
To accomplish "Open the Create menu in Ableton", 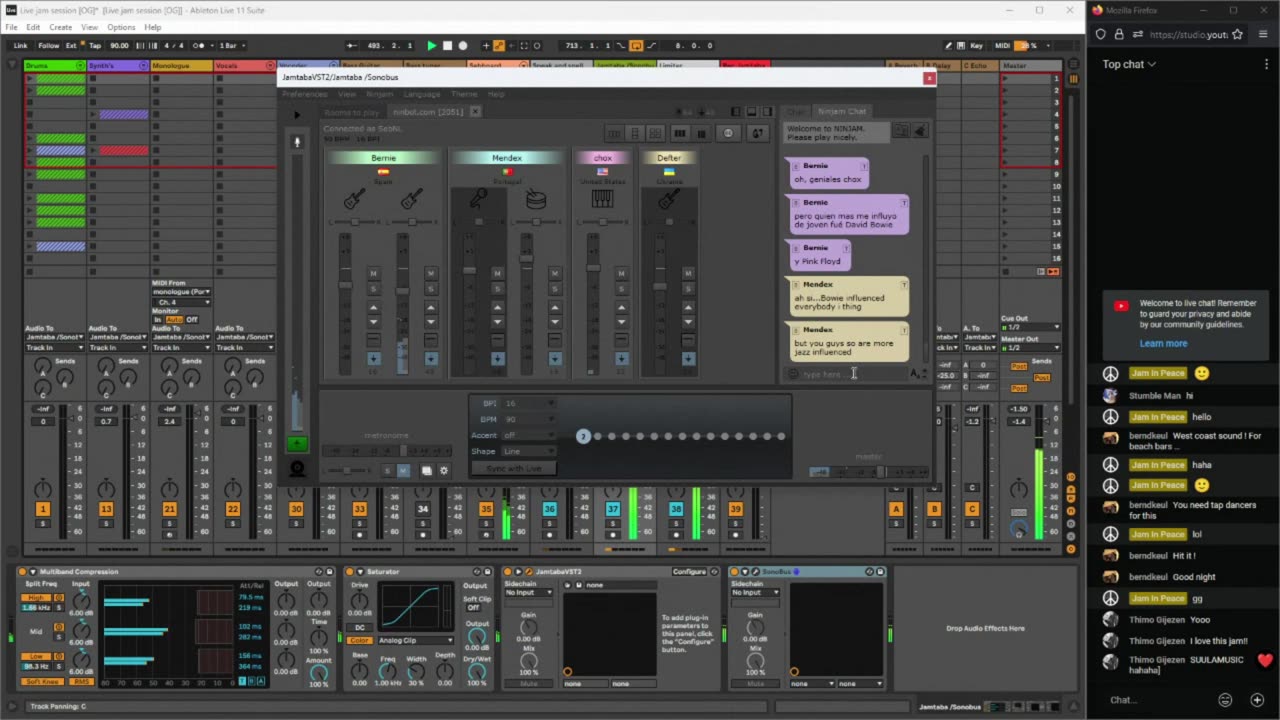I will pos(60,27).
